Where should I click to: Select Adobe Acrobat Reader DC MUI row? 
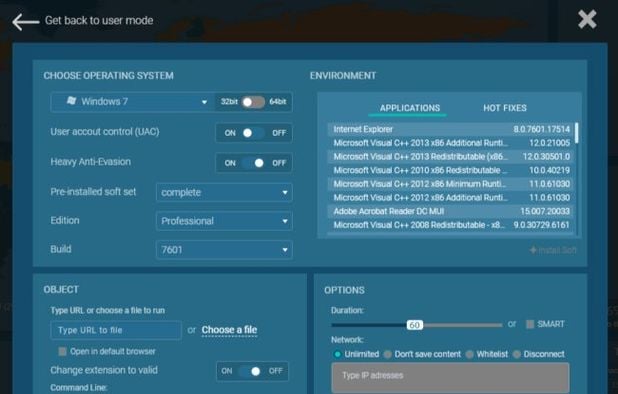(450, 211)
